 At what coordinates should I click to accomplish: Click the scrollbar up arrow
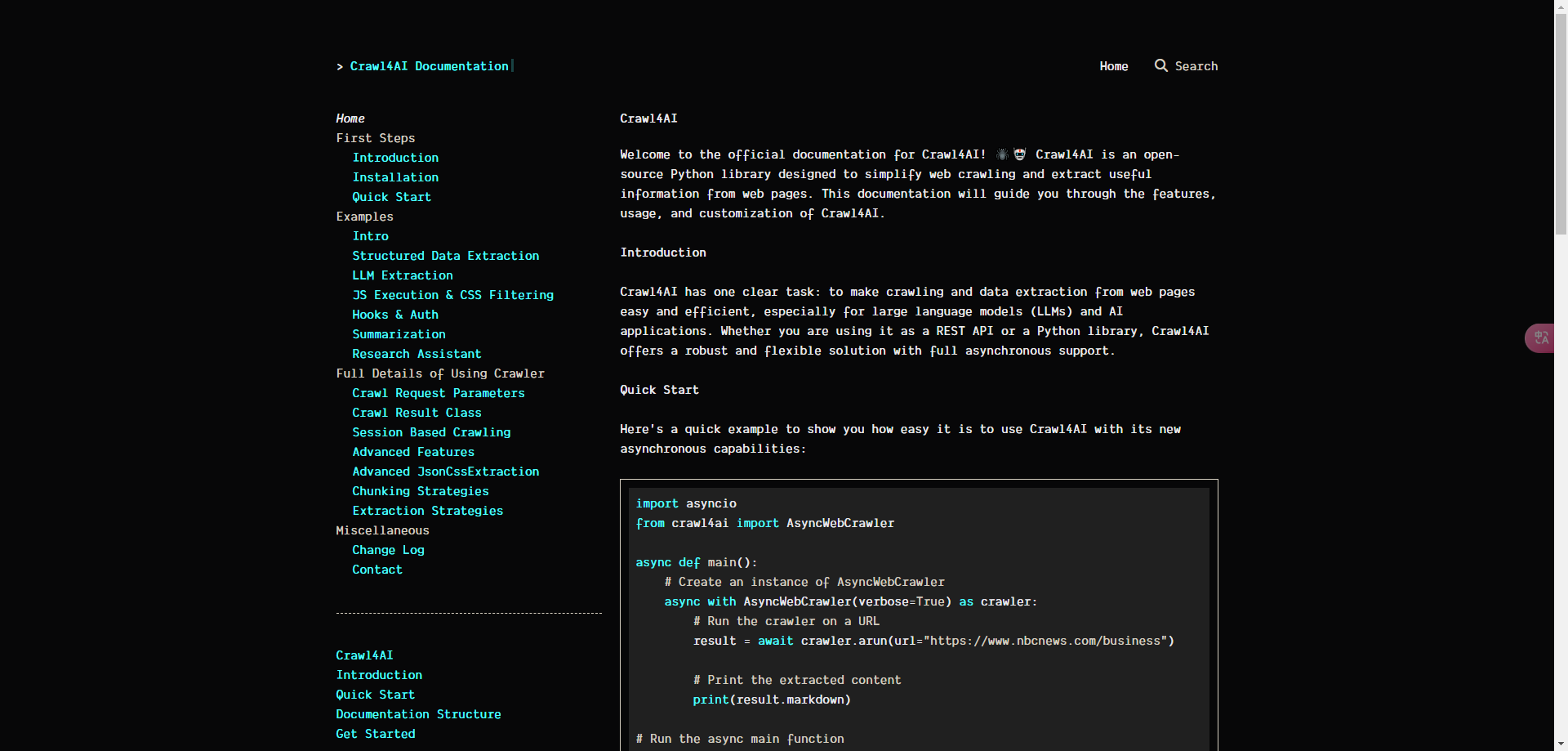[x=1561, y=7]
